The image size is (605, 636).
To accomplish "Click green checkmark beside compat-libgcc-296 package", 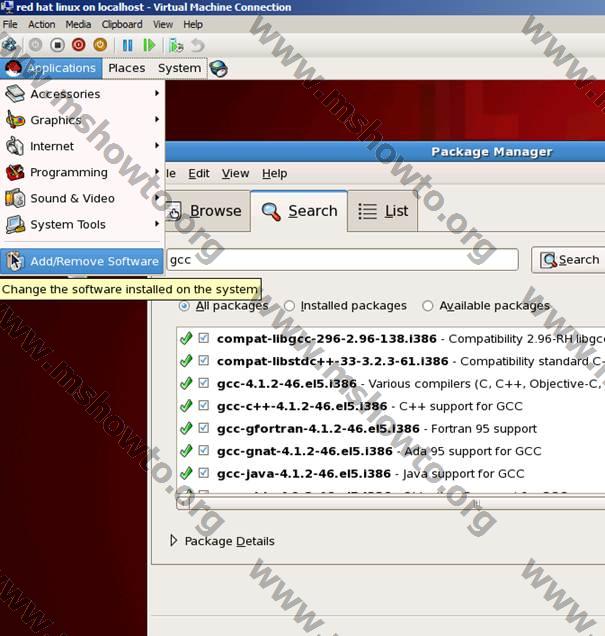I will coord(186,338).
